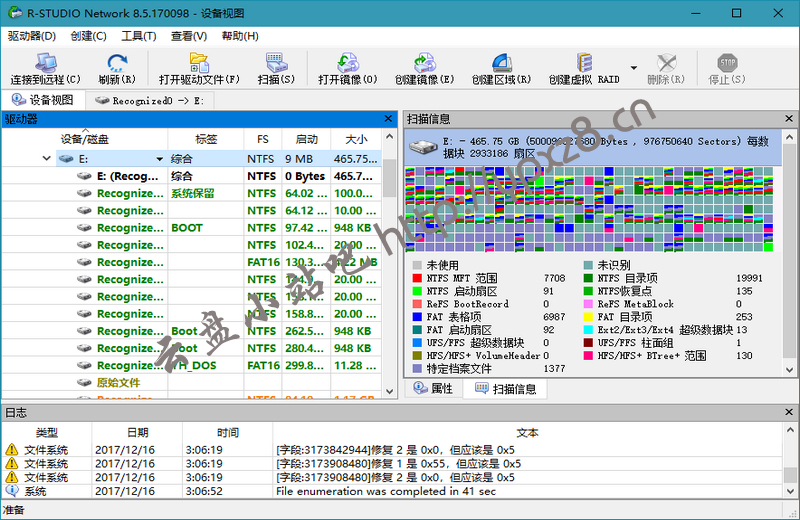This screenshot has width=800, height=520.
Task: Select the 原始文件 row
Action: [x=191, y=383]
